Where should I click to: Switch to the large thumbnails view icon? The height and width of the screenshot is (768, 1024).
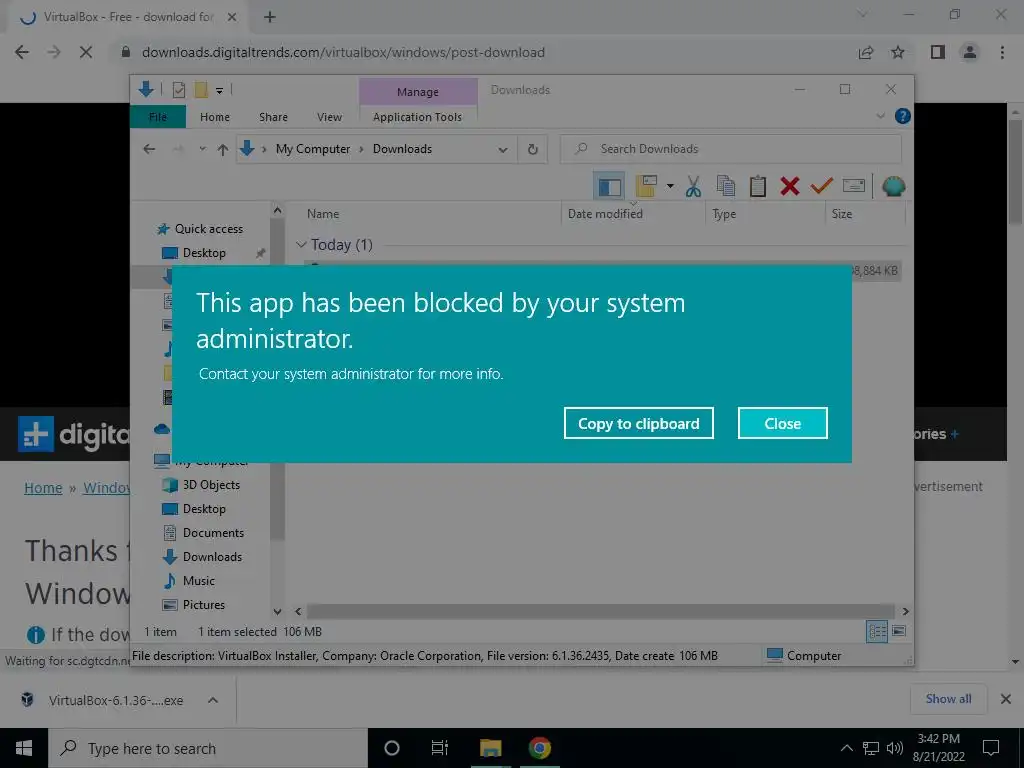pyautogui.click(x=899, y=631)
